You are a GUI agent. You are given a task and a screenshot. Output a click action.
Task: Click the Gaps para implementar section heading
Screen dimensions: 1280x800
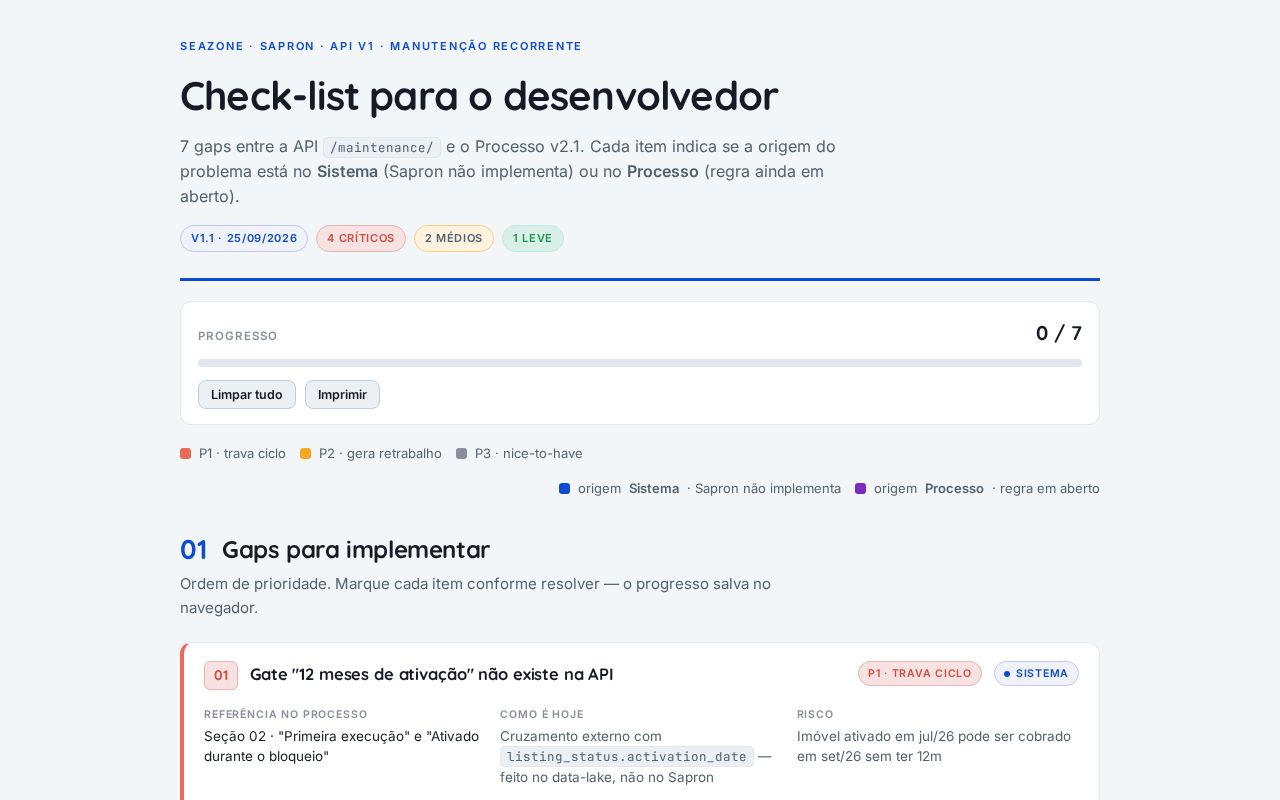point(356,549)
